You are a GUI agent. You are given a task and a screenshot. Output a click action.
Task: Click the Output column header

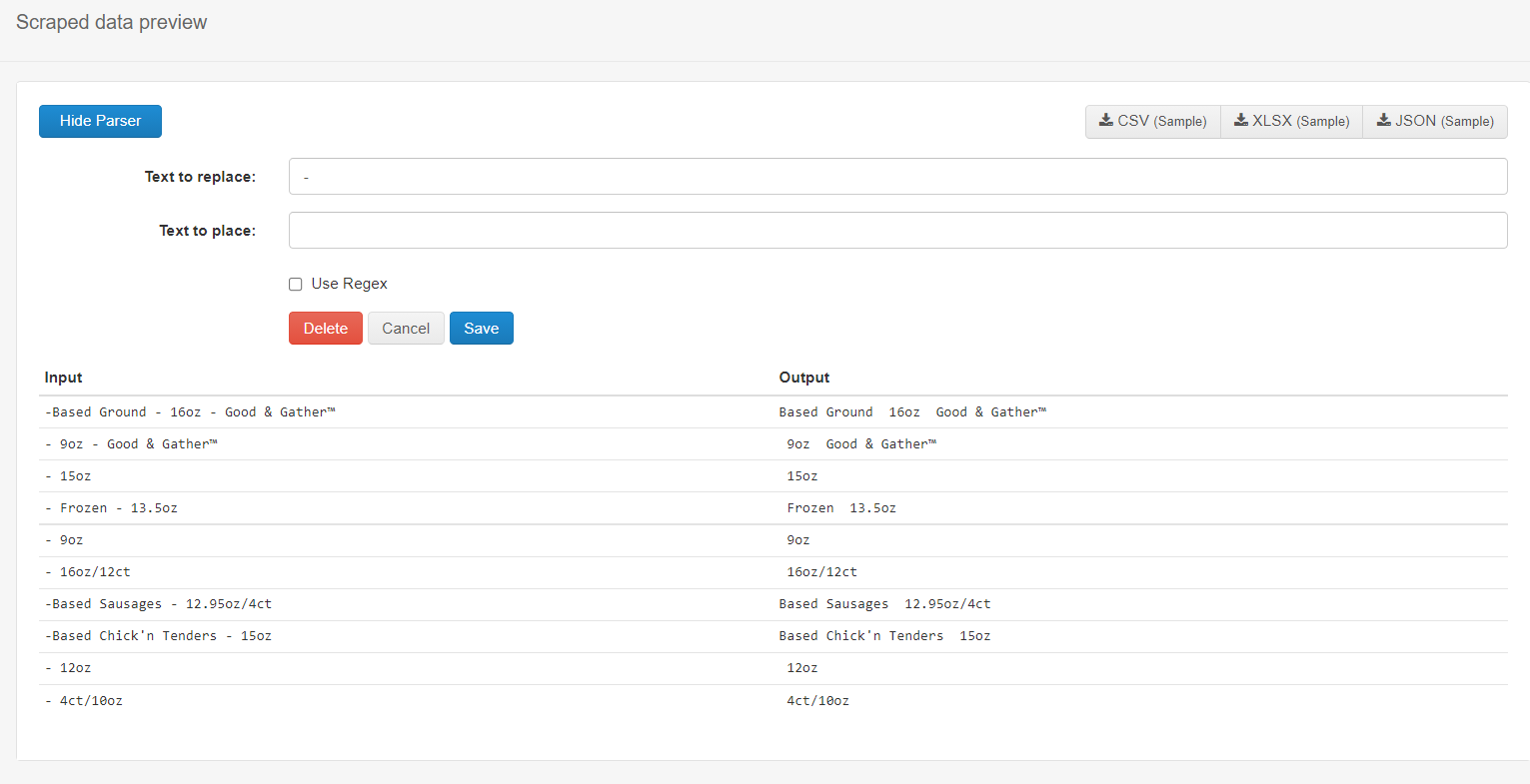tap(804, 378)
